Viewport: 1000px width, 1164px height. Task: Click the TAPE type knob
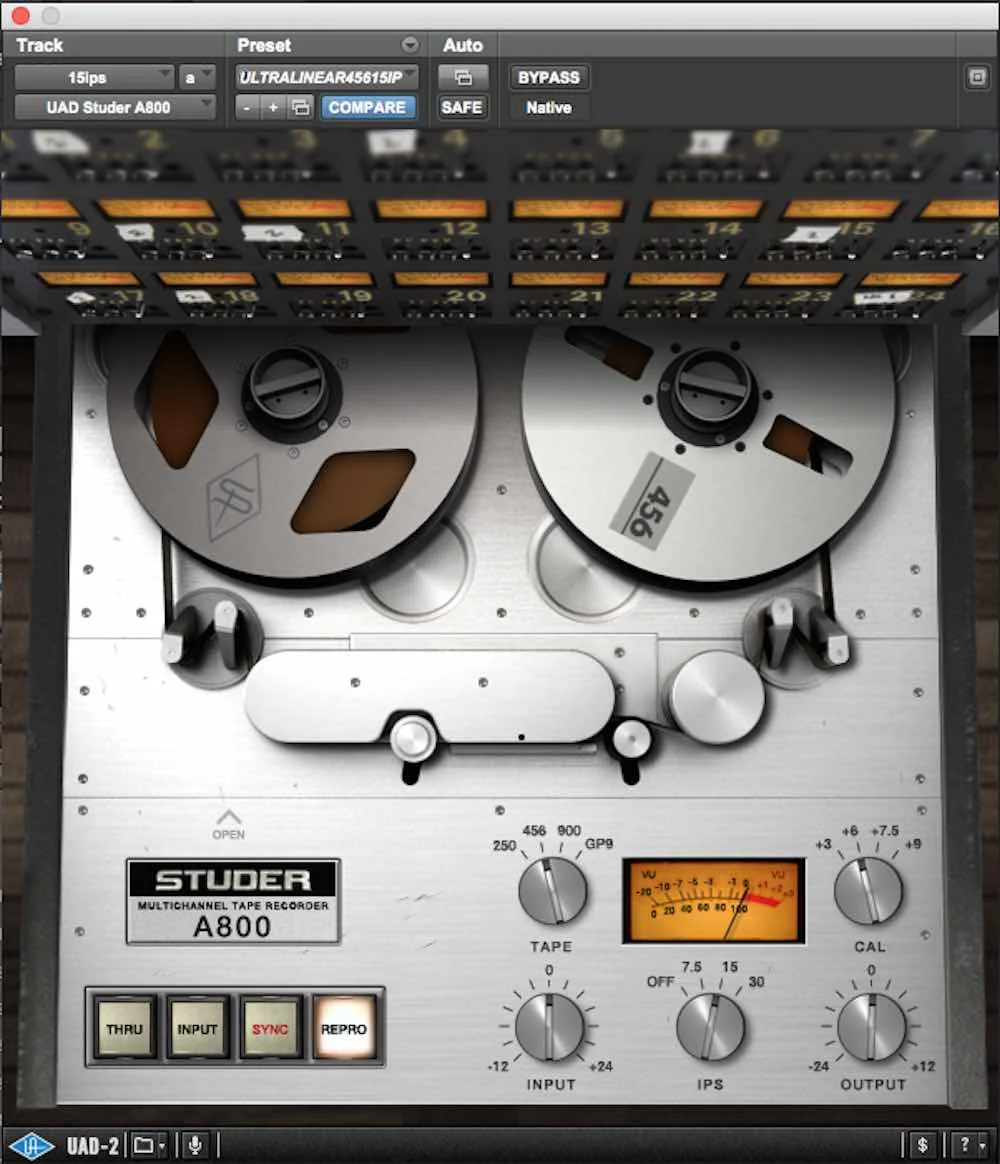point(552,891)
